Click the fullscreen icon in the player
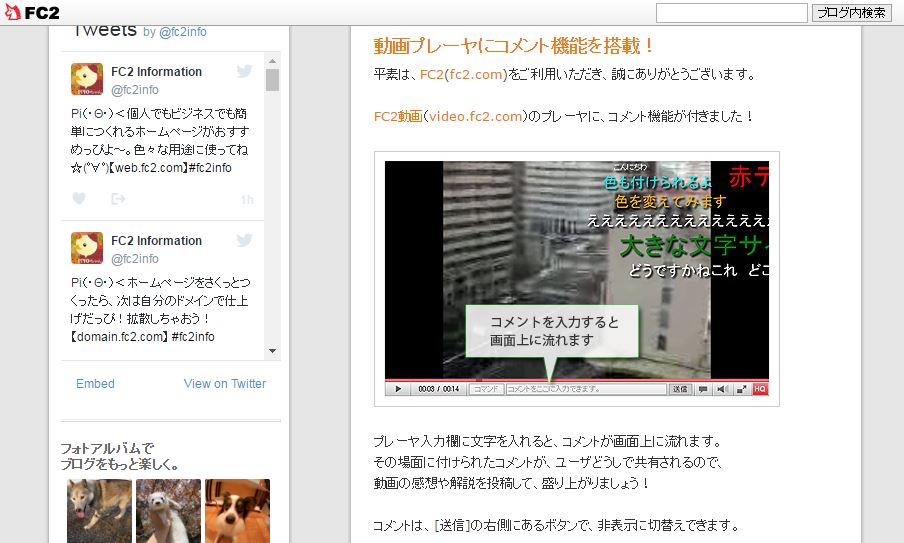904x543 pixels. point(741,389)
